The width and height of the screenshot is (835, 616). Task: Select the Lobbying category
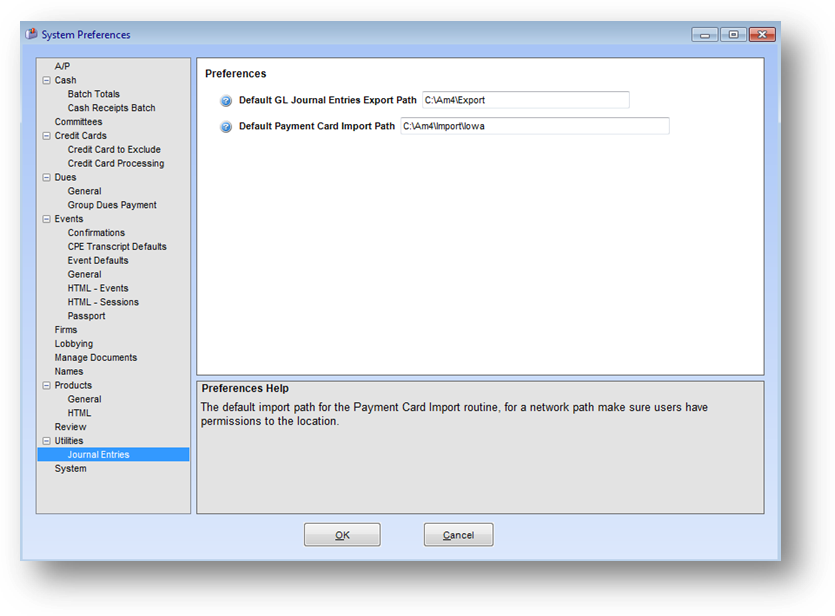pyautogui.click(x=73, y=343)
